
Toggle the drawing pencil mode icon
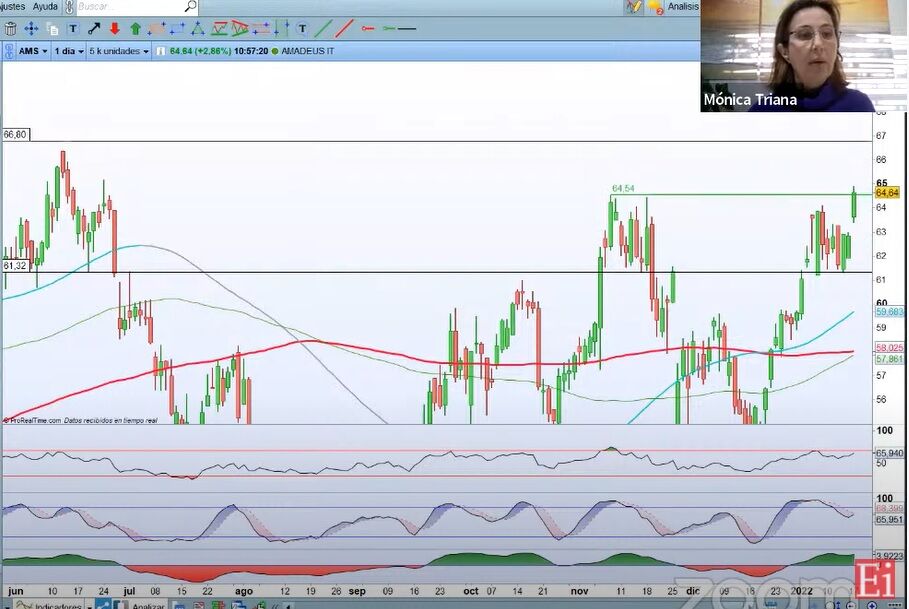(633, 6)
